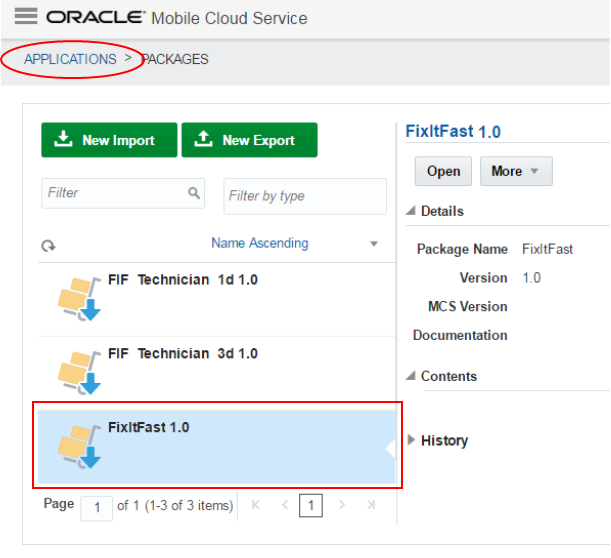Click FIF Technician 3d package icon
This screenshot has height=558, width=611.
(x=79, y=372)
